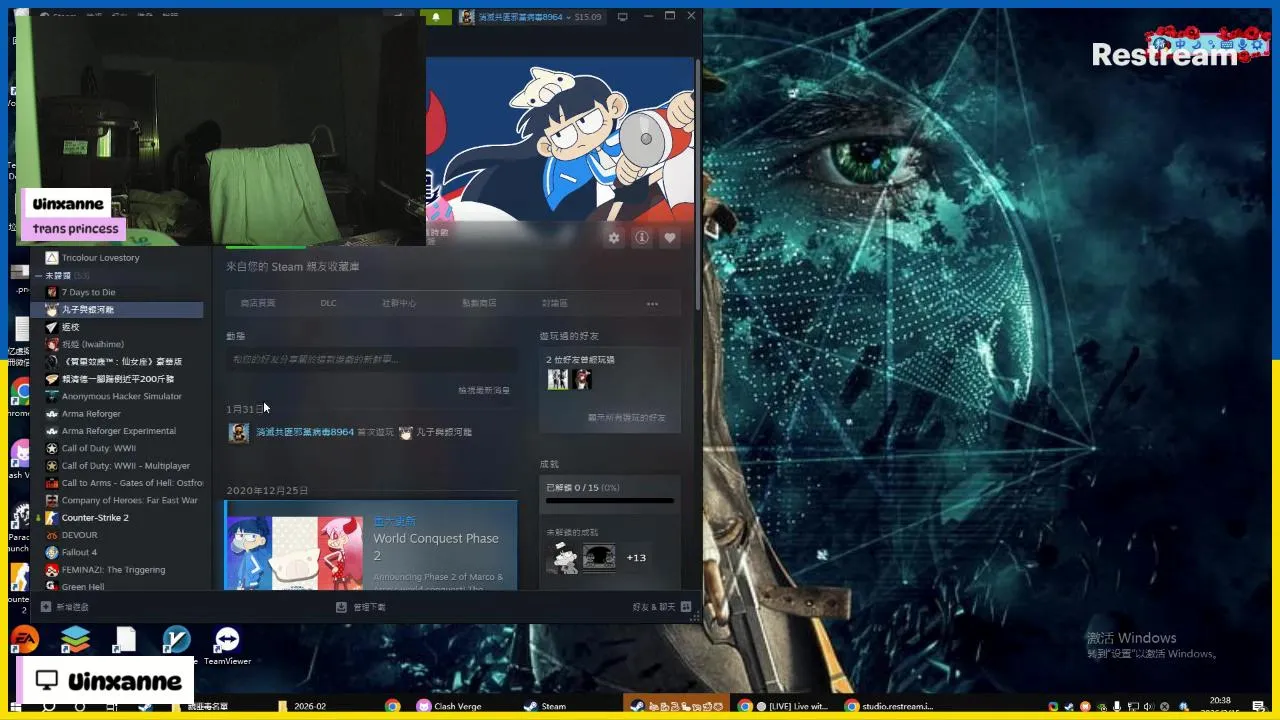Switch to Steam taskbar item

pyautogui.click(x=547, y=706)
